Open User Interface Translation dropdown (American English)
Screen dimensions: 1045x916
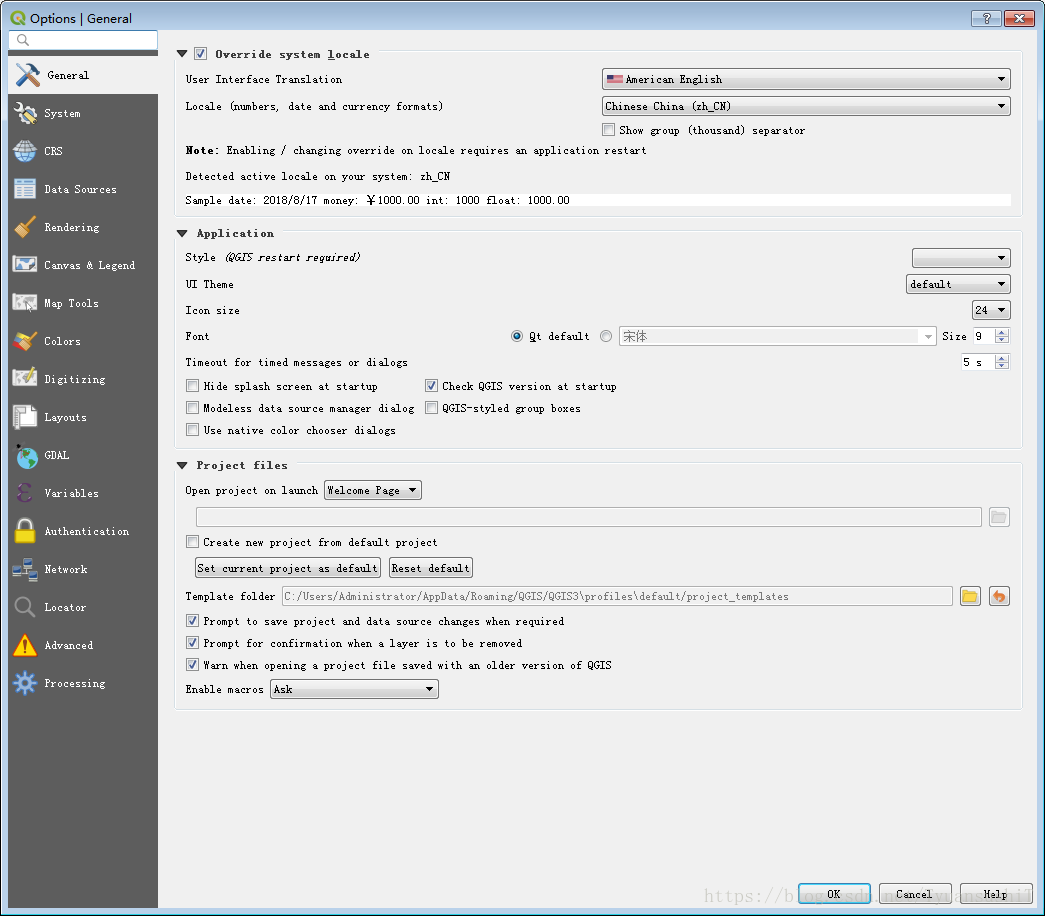[806, 79]
